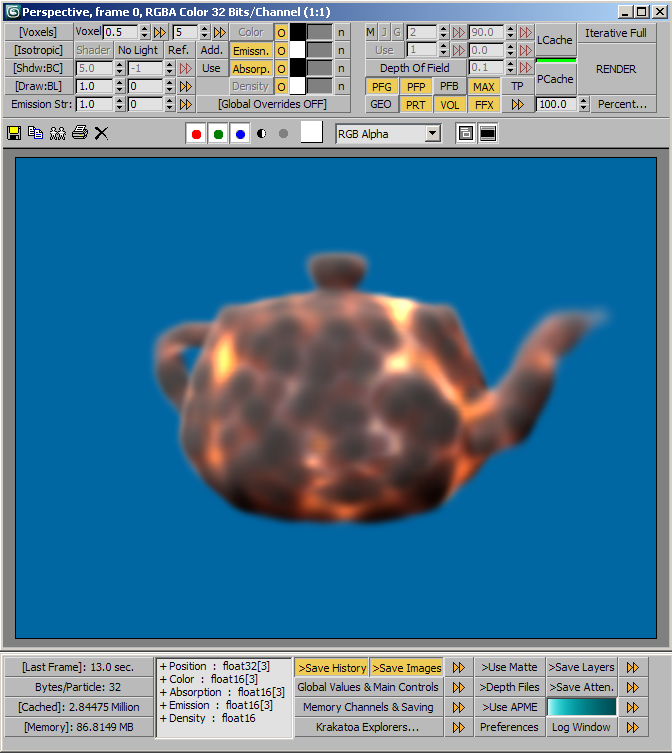Open Global Values & Main Controls

(x=368, y=687)
